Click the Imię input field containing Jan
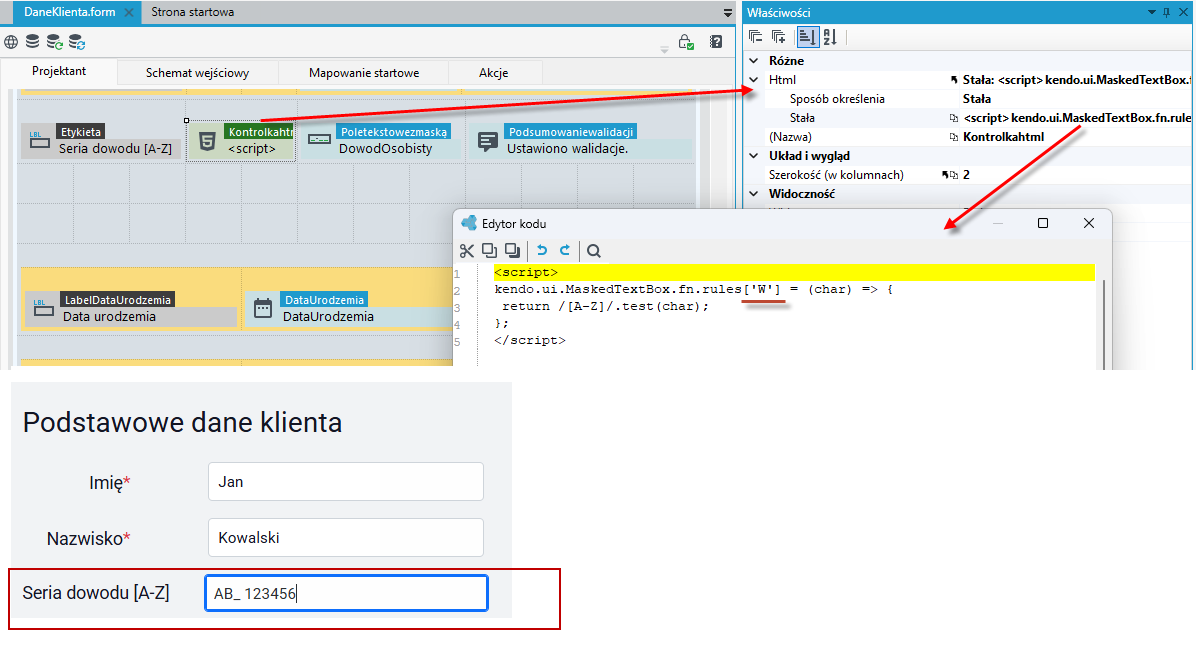Screen dimensions: 1196x664 [346, 482]
